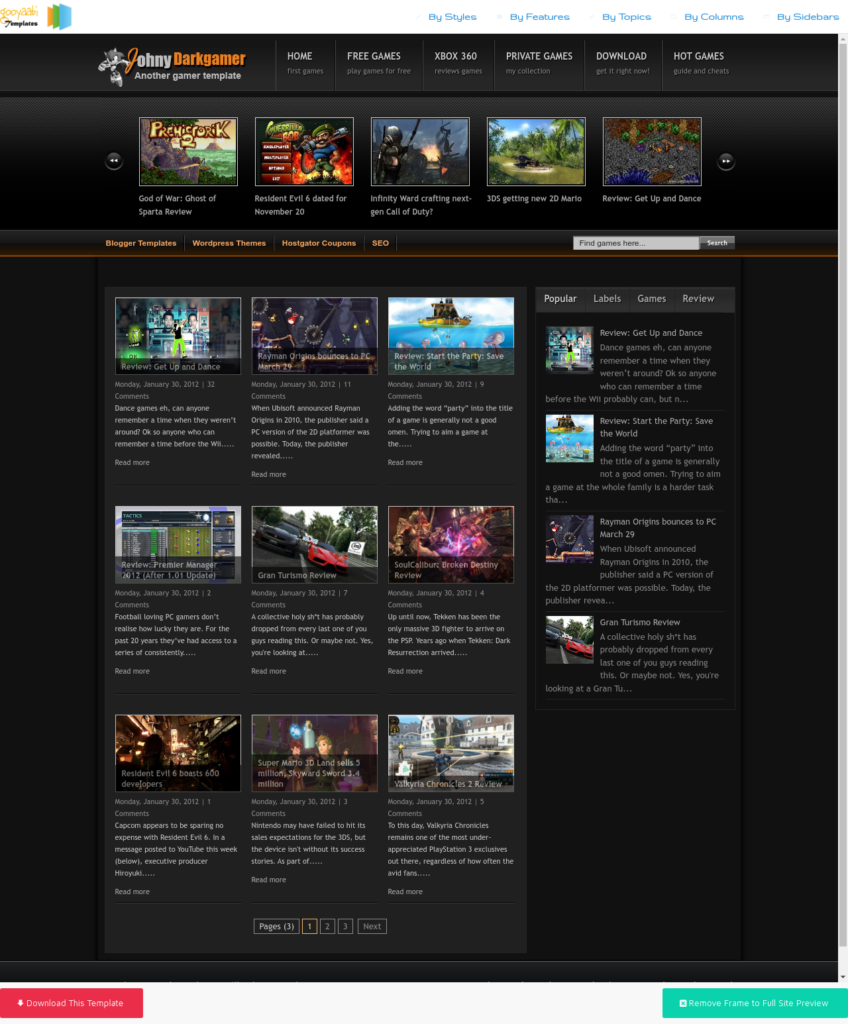
Task: Open Super Mario 3D Land post thumbnail
Action: tap(314, 753)
